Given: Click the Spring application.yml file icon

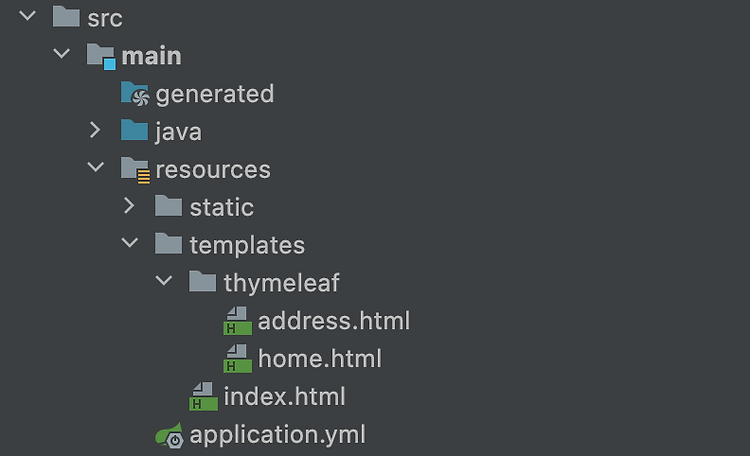Looking at the screenshot, I should pyautogui.click(x=169, y=435).
